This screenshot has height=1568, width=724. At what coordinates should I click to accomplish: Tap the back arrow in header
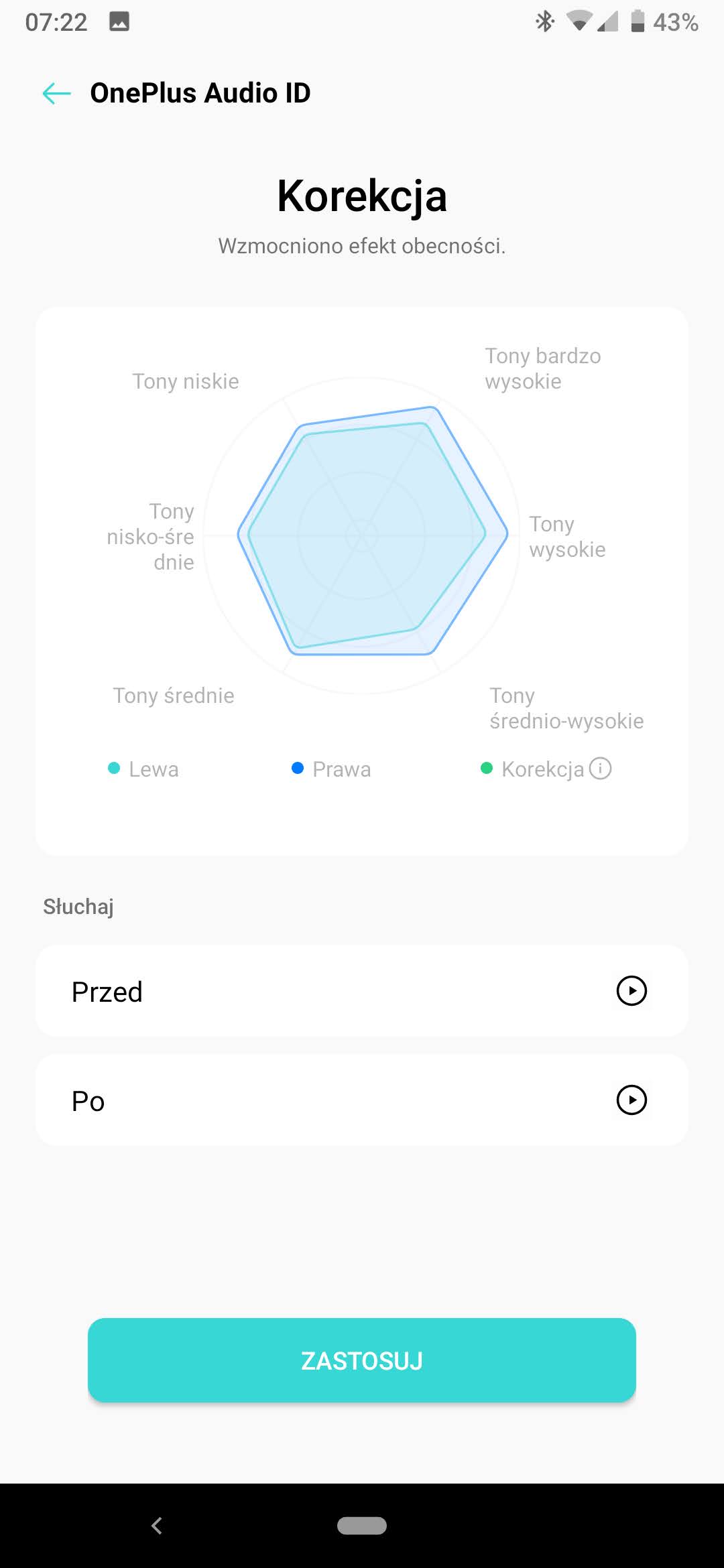coord(57,93)
